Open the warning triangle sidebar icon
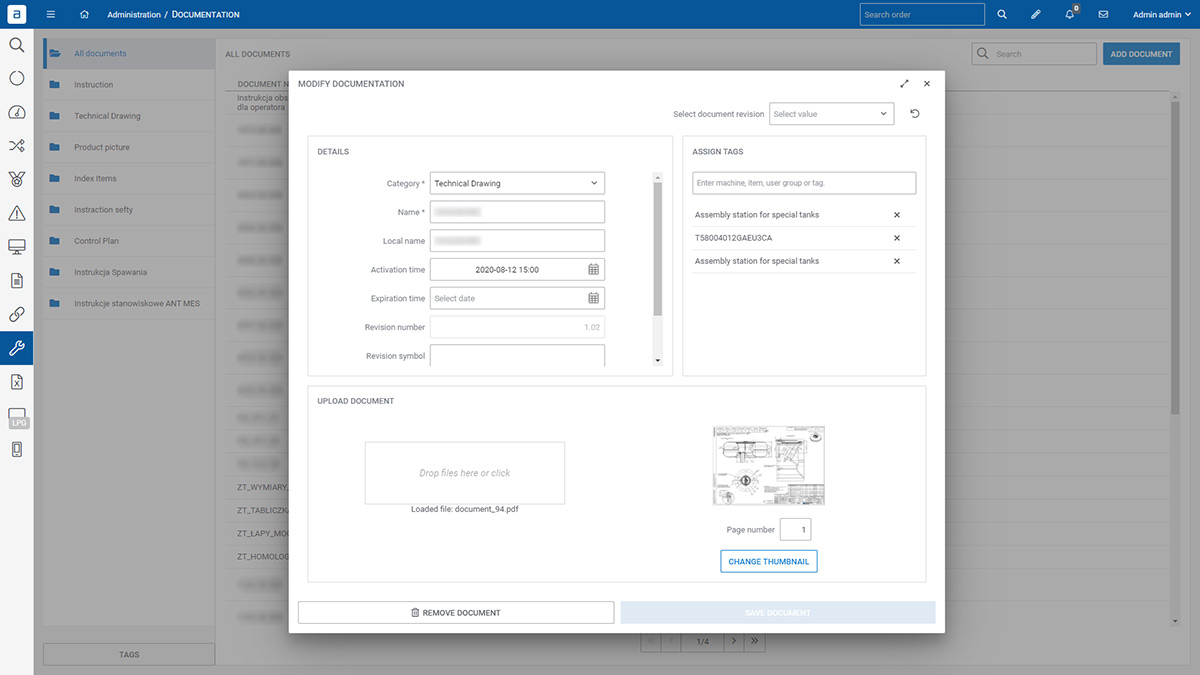The height and width of the screenshot is (675, 1200). pos(16,213)
